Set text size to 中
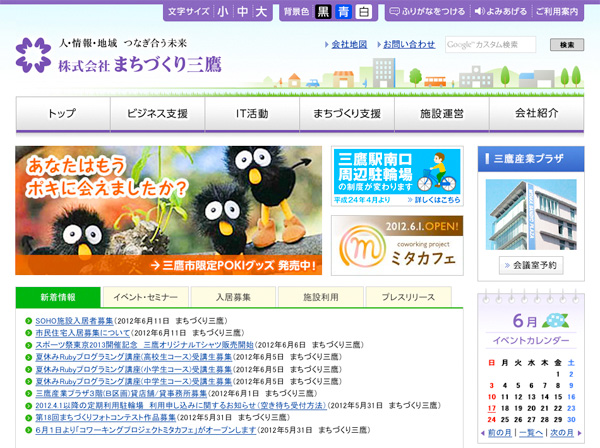 pyautogui.click(x=240, y=12)
